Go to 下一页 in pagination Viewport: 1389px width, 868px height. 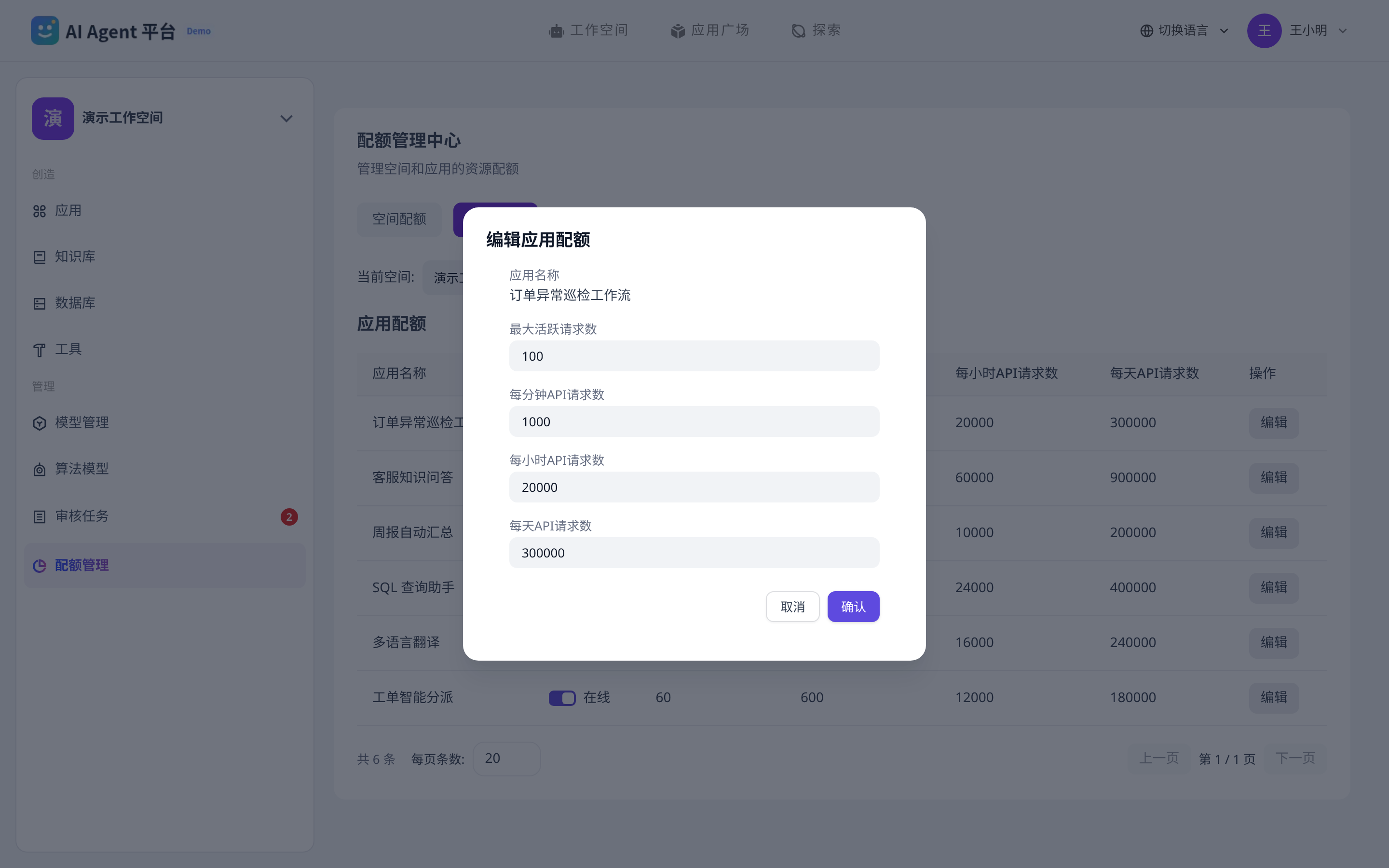coord(1295,759)
